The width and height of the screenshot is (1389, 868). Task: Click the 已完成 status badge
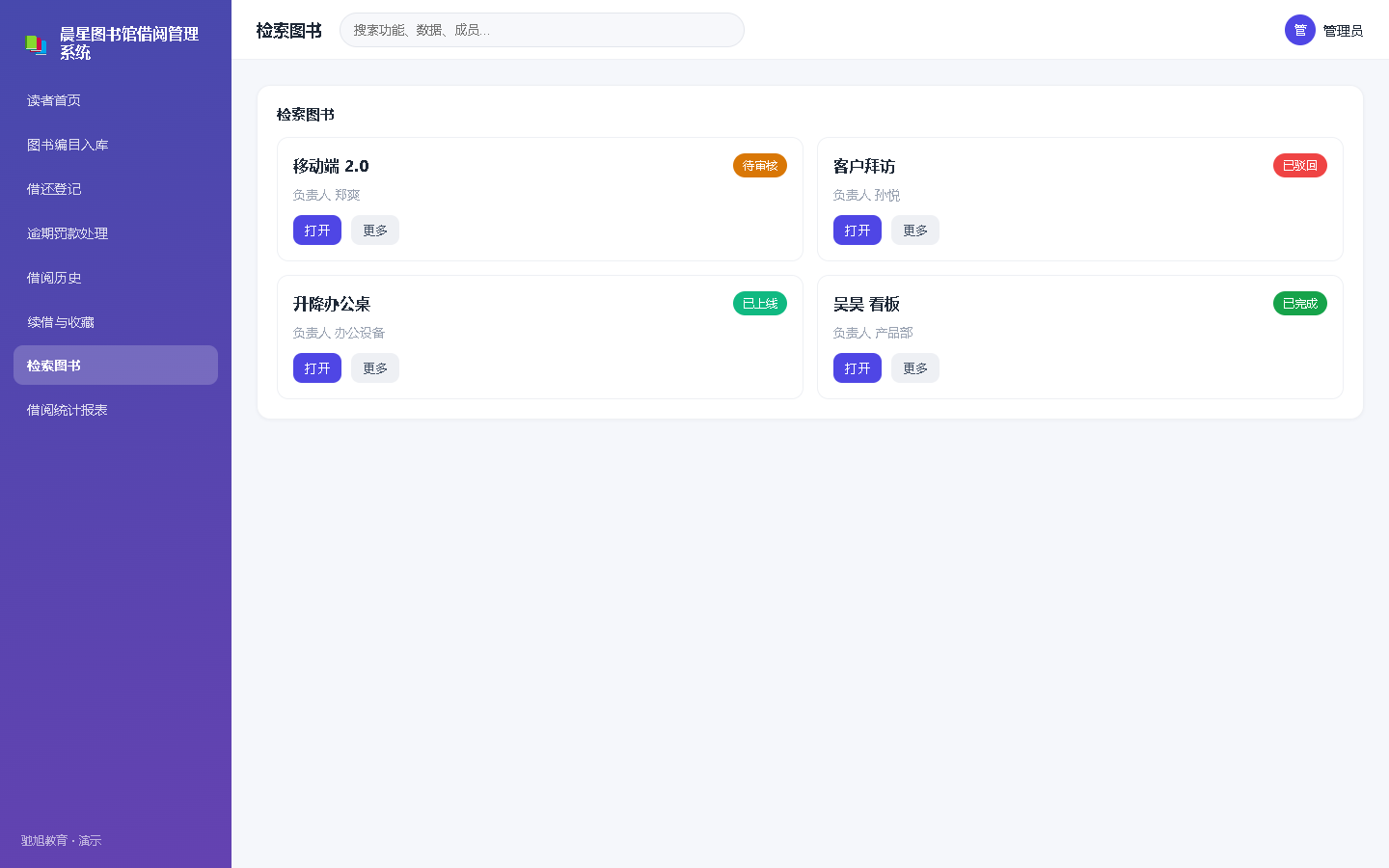1300,304
